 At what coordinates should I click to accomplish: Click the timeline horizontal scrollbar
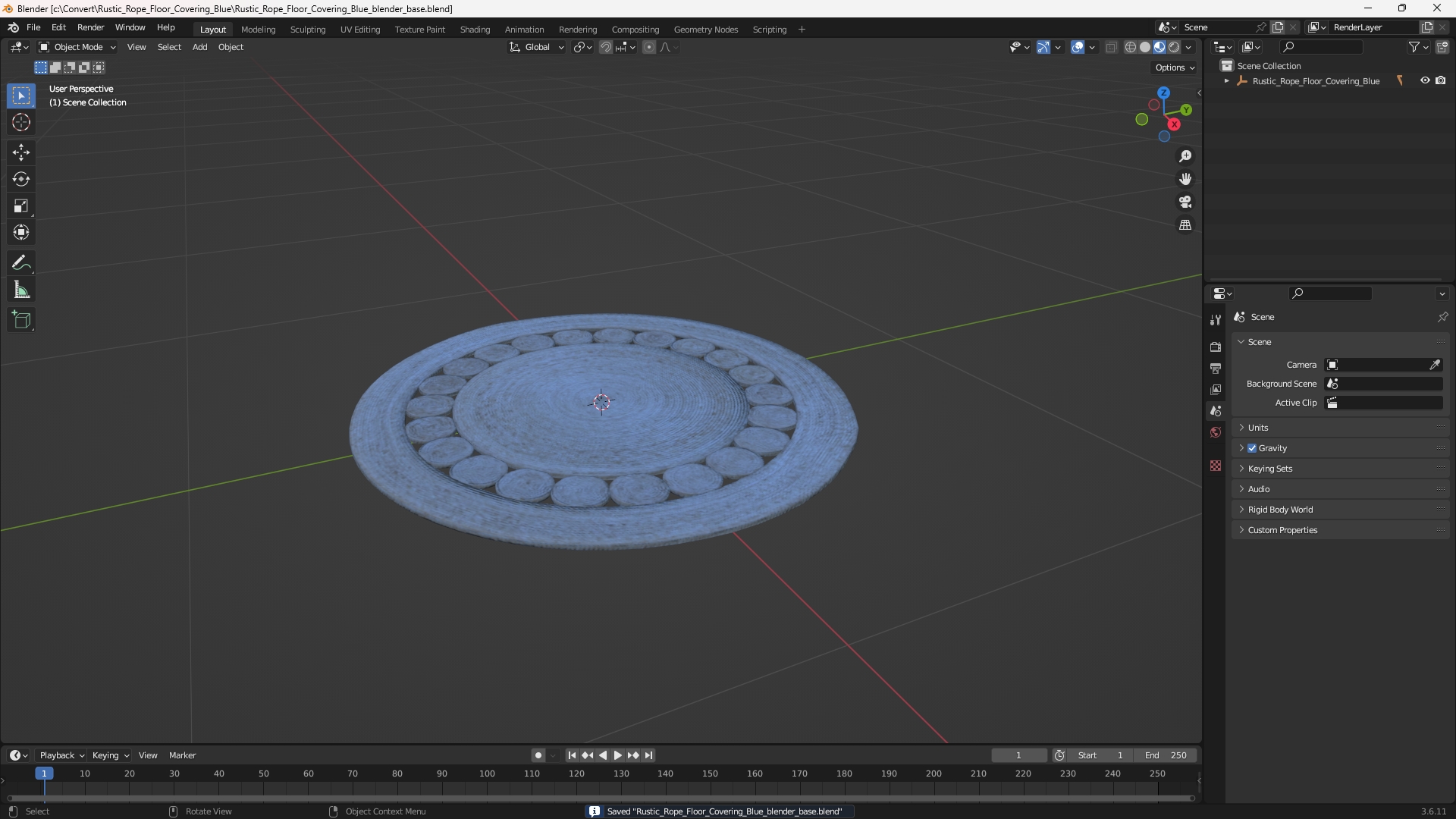[601, 799]
